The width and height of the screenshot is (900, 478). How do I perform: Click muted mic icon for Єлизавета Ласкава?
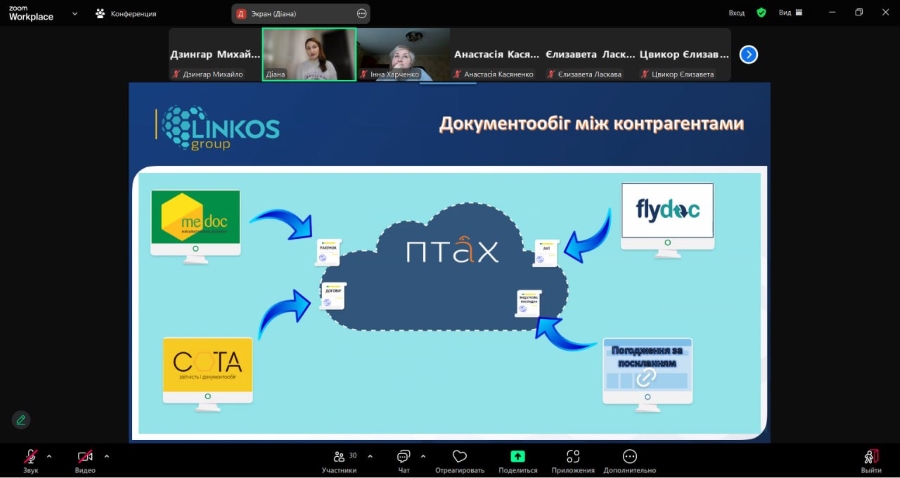(x=551, y=74)
